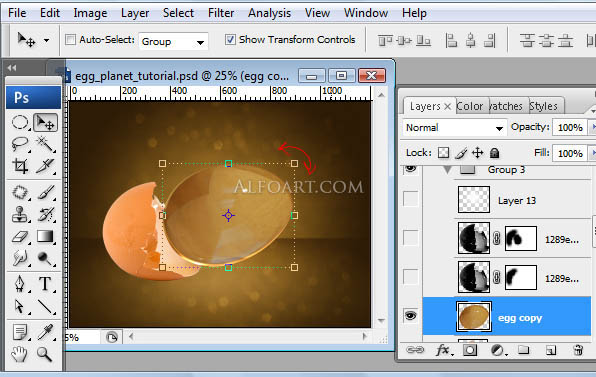Delete layer with trash icon

point(578,350)
